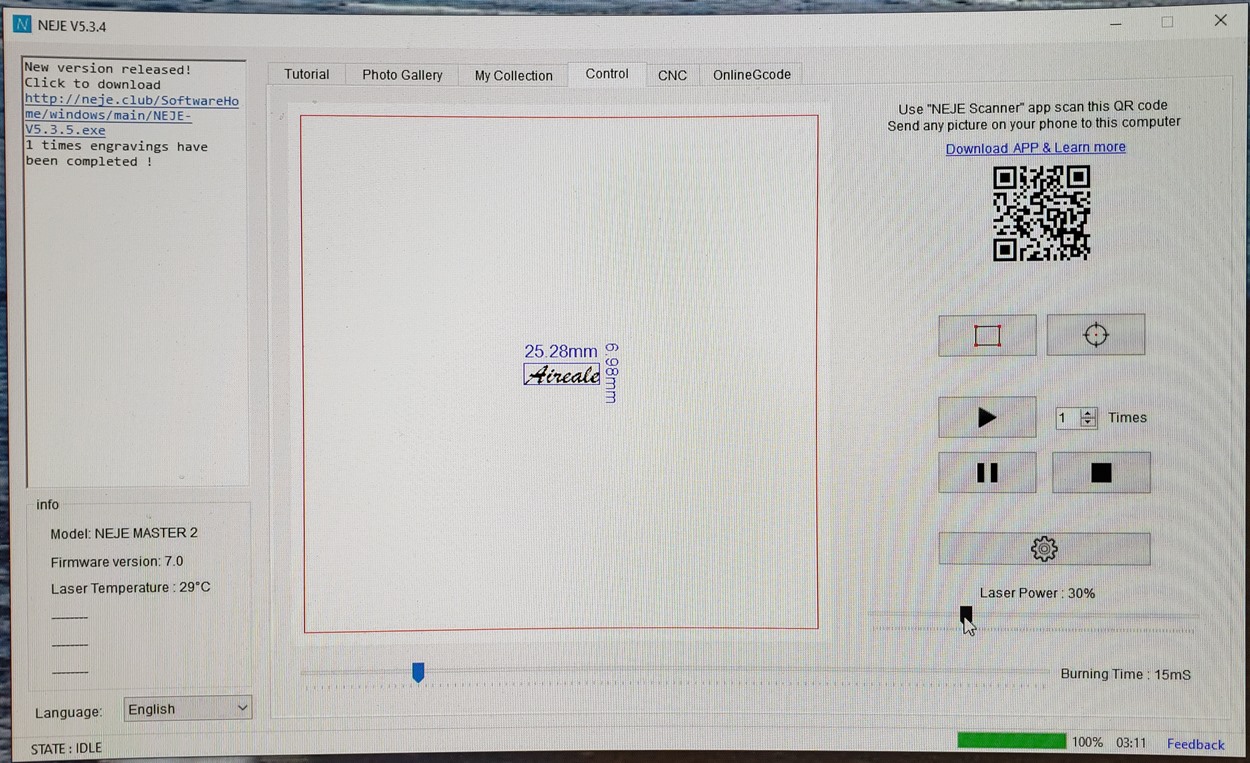Select the OnlineGcode tab
The width and height of the screenshot is (1250, 763).
pyautogui.click(x=751, y=75)
